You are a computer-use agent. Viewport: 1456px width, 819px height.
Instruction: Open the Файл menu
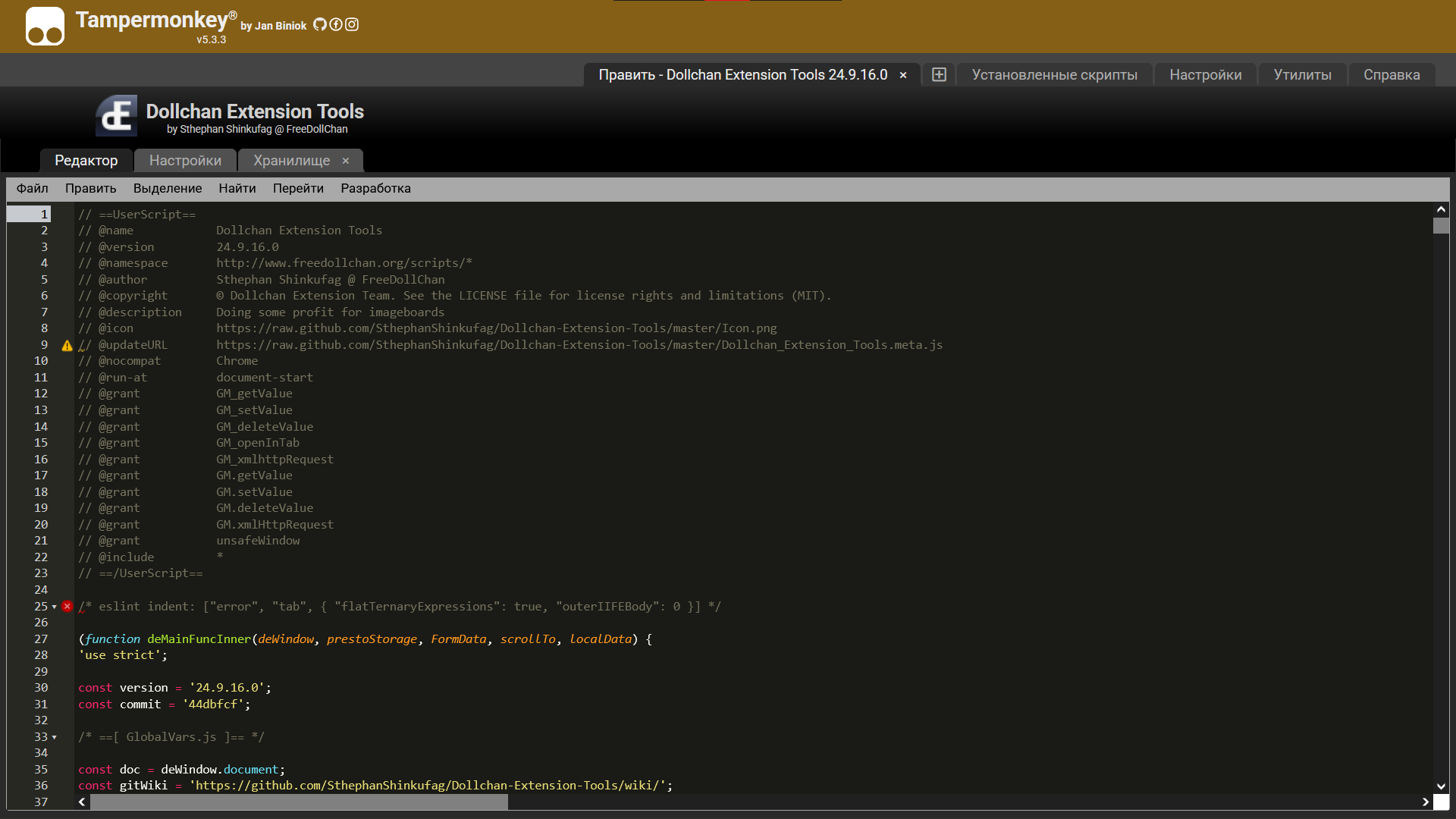(x=32, y=188)
